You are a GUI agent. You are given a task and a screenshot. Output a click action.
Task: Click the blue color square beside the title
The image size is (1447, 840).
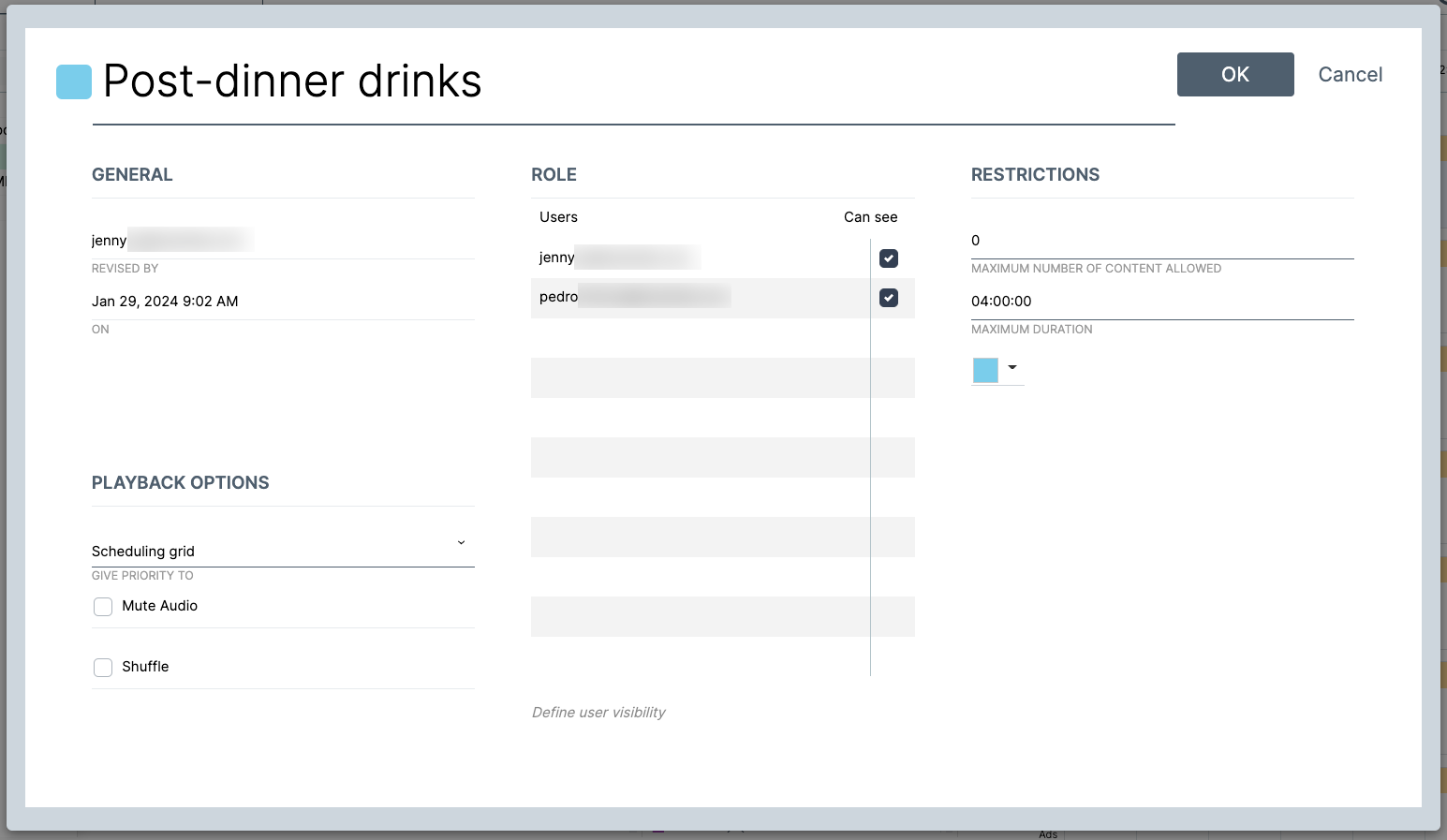[x=74, y=82]
